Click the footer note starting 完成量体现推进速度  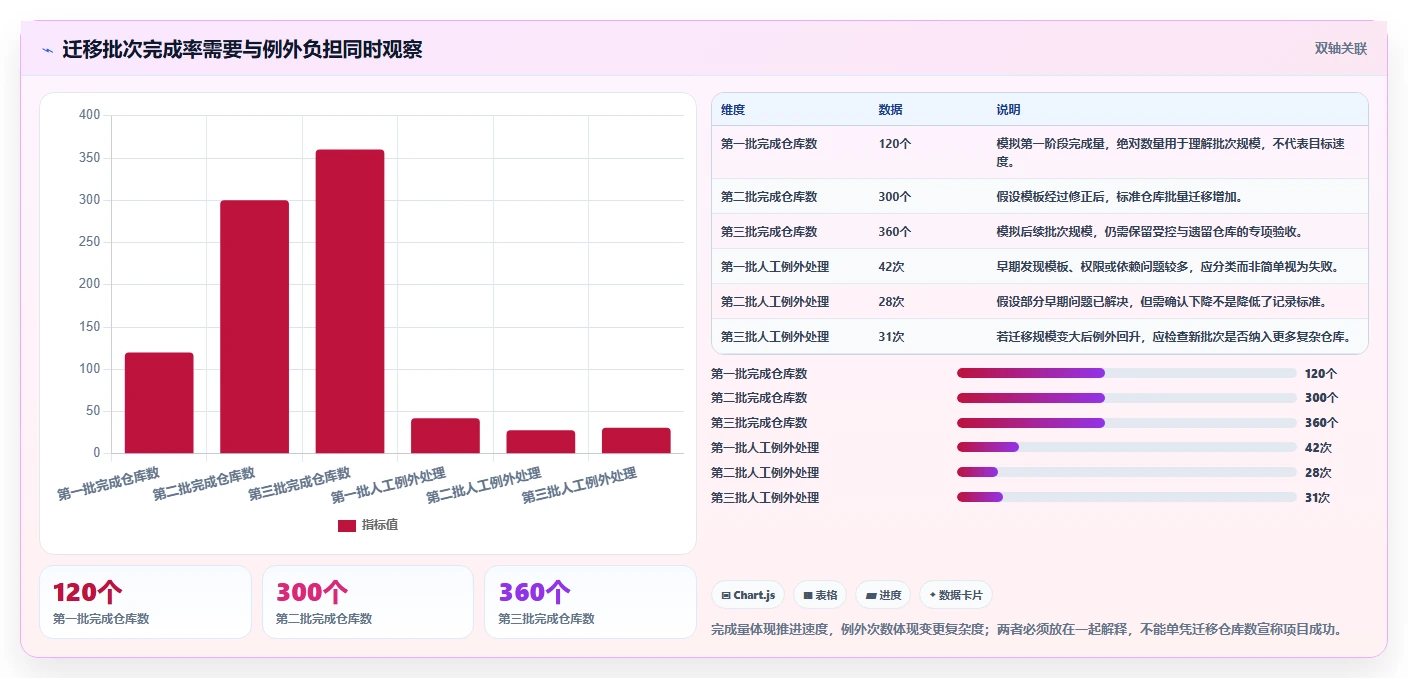coord(1026,629)
